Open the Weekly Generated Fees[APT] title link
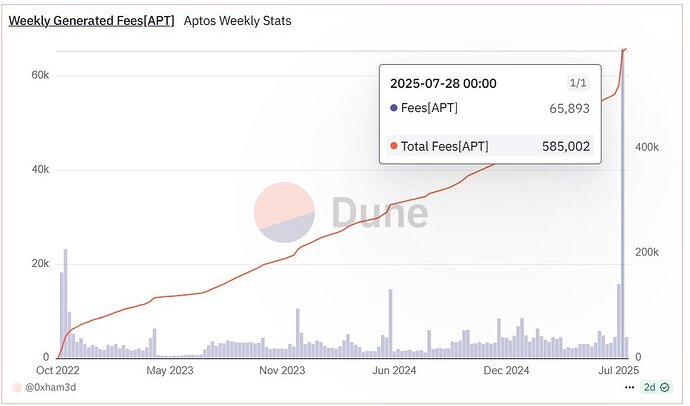The height and width of the screenshot is (406, 690). [x=91, y=21]
